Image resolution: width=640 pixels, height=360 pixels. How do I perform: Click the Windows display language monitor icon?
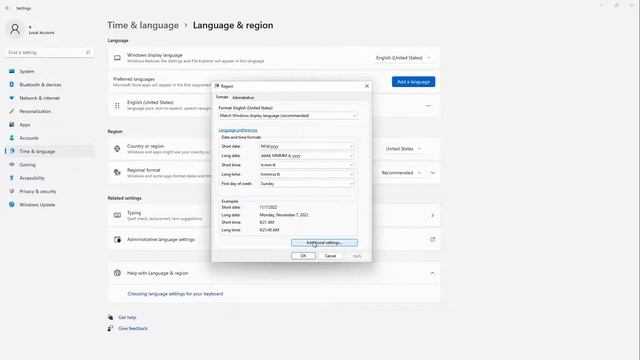tap(117, 58)
